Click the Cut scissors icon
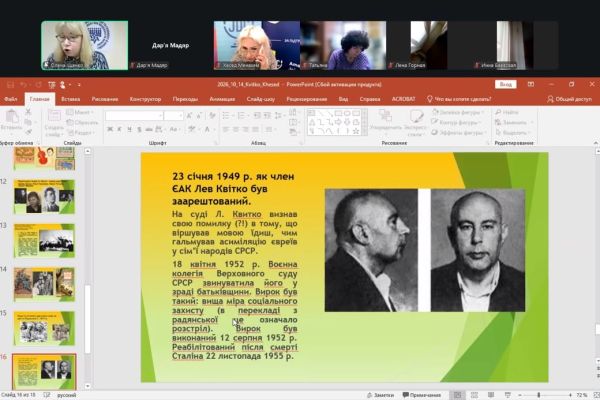Image resolution: width=600 pixels, height=400 pixels. click(x=28, y=112)
